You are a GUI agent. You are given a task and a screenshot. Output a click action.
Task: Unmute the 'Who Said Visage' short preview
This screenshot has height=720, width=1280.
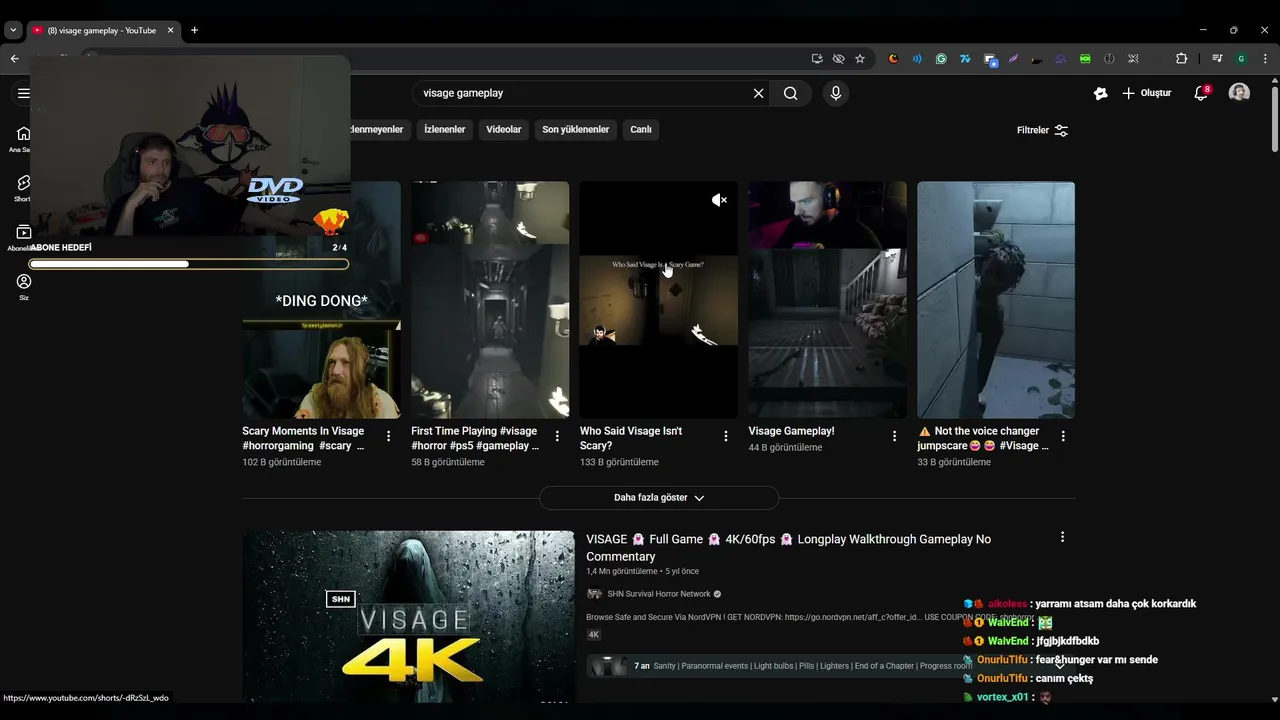pyautogui.click(x=719, y=200)
